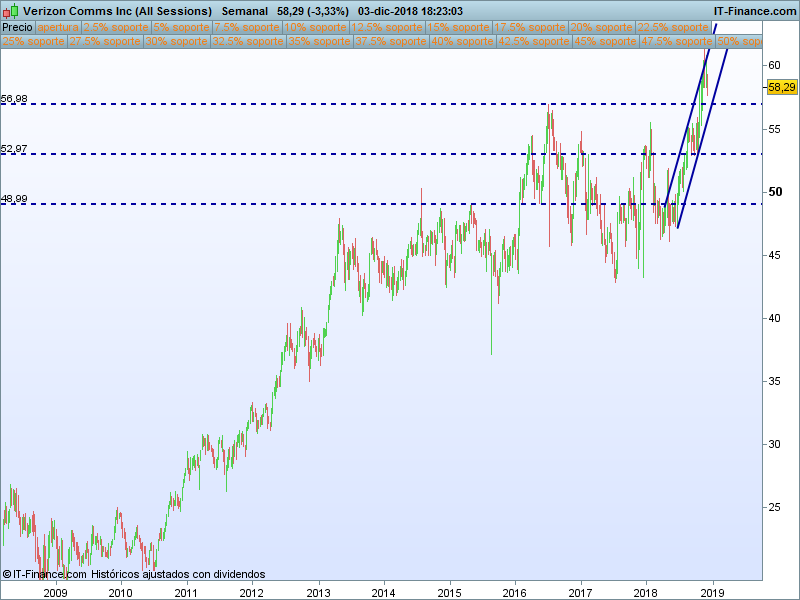Click the 25% soporte label
The image size is (800, 600).
(34, 41)
